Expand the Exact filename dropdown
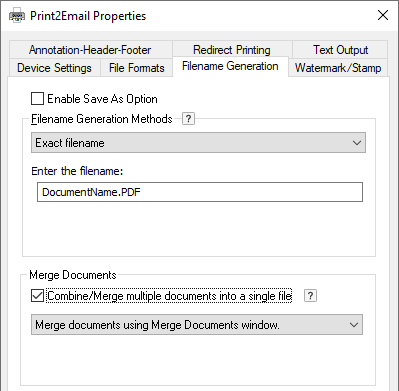Image resolution: width=399 pixels, height=391 pixels. point(198,143)
